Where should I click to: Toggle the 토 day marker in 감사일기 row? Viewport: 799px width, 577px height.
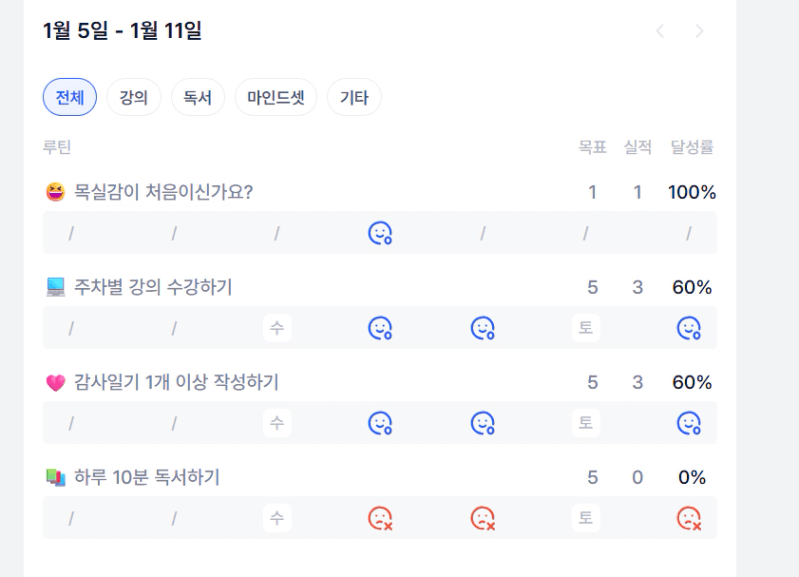pyautogui.click(x=586, y=423)
